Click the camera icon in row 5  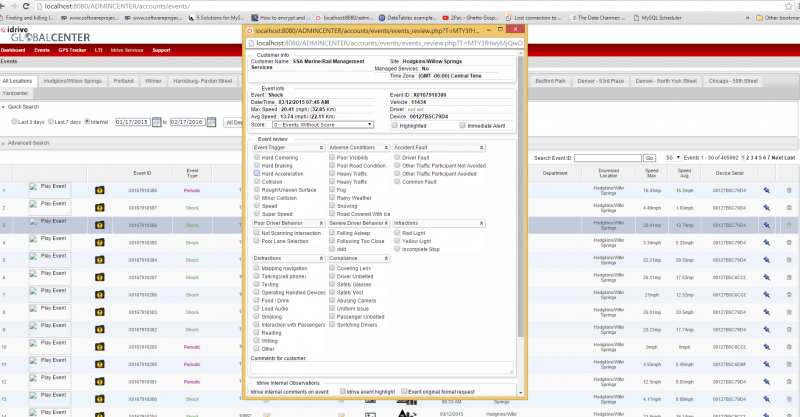click(x=100, y=258)
